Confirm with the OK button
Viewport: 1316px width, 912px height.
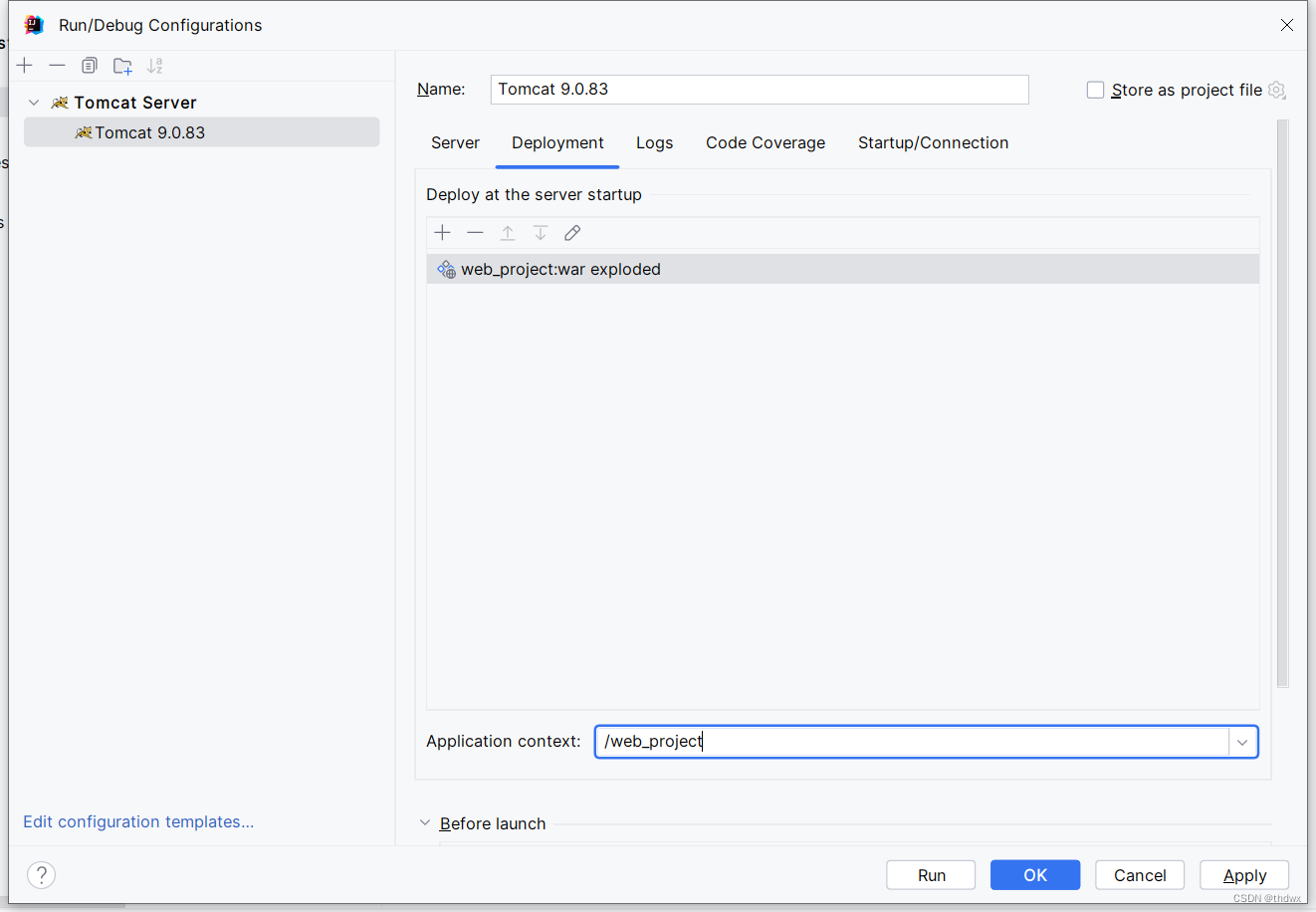pos(1035,875)
